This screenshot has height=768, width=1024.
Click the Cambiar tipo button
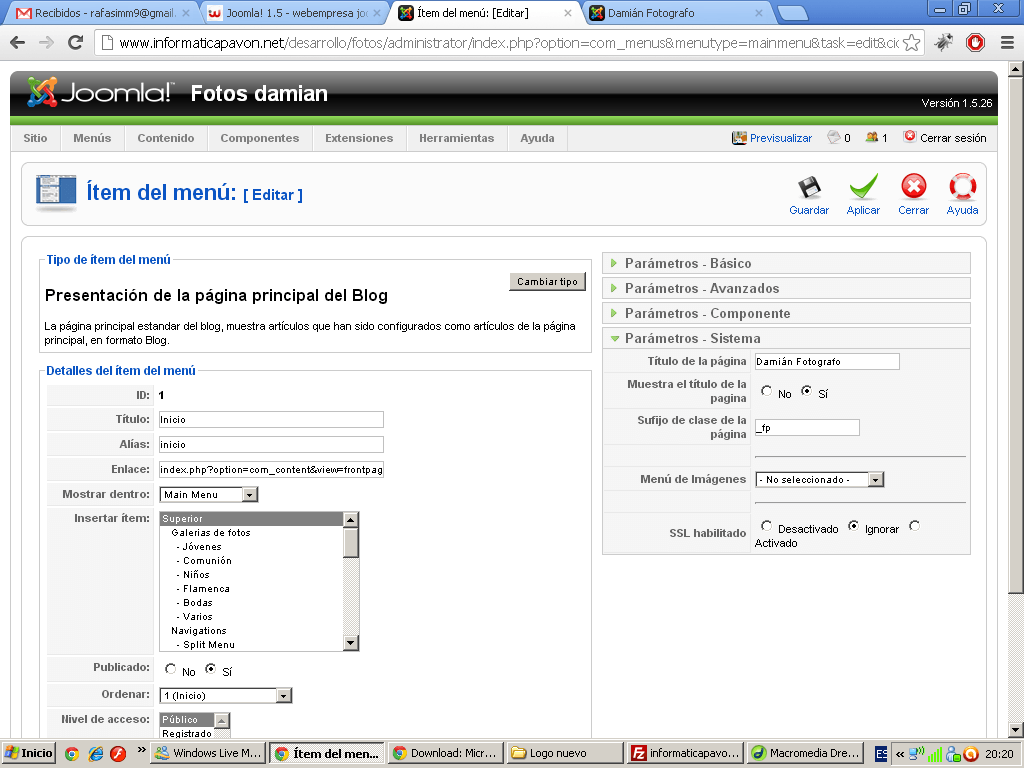click(x=547, y=281)
